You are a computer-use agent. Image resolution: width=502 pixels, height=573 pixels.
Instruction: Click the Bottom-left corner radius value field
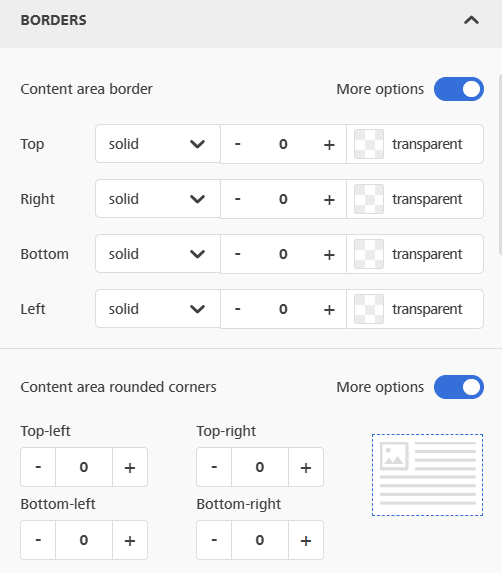[x=84, y=540]
